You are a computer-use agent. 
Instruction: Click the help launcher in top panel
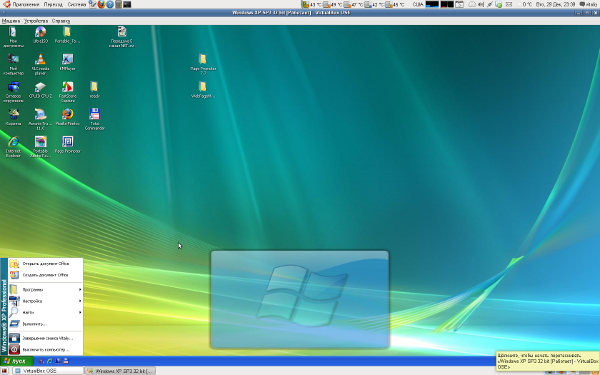pyautogui.click(x=110, y=4)
